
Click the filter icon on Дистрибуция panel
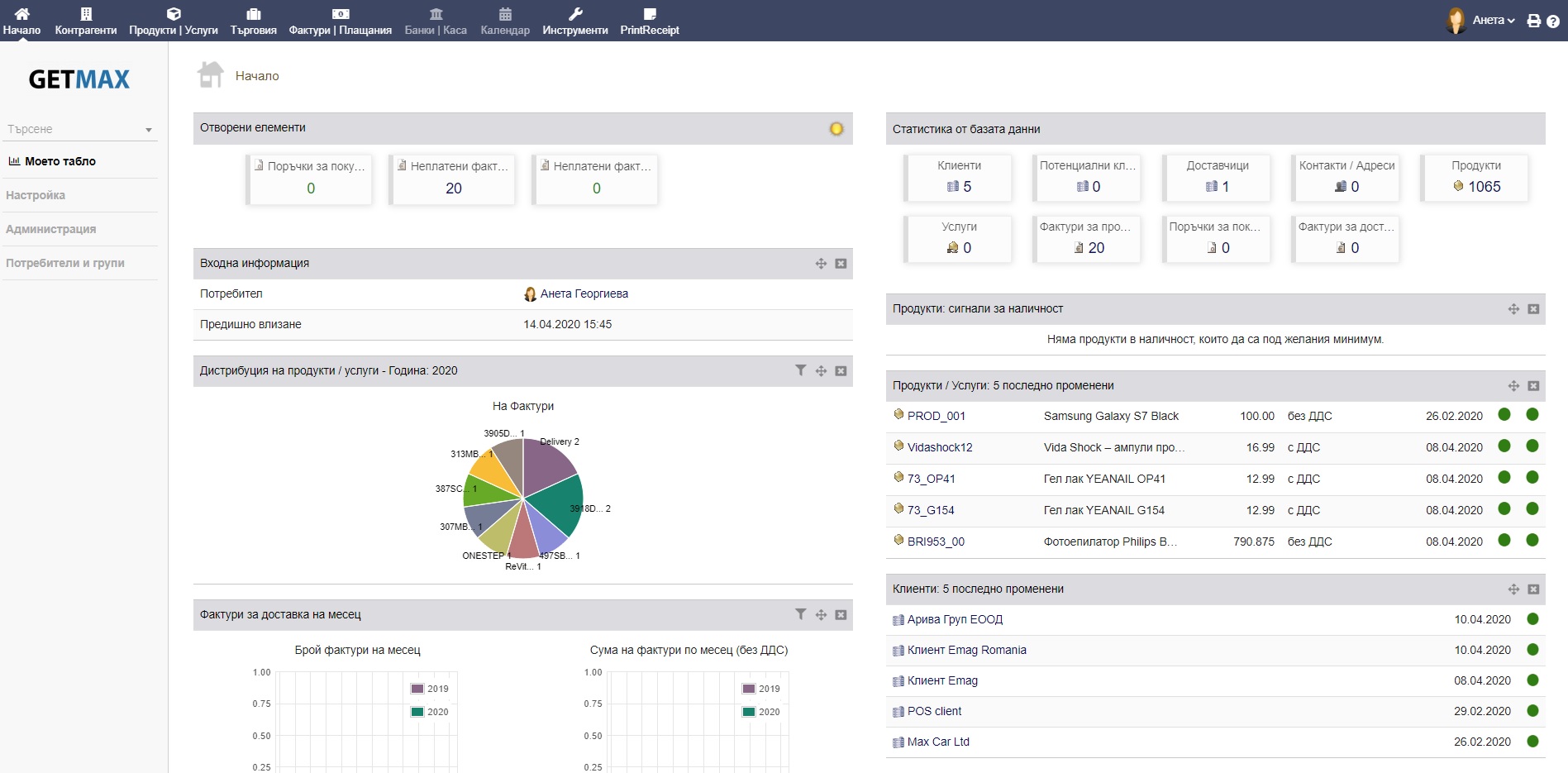point(800,370)
